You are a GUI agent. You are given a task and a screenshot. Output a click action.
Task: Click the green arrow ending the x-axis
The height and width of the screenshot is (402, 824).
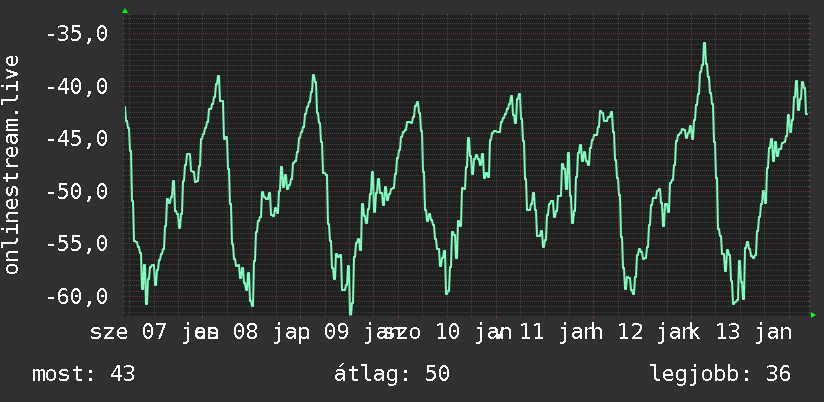(813, 315)
